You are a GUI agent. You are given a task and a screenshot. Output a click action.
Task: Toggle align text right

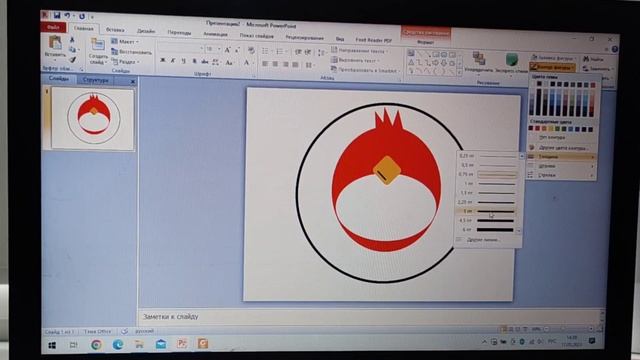point(286,64)
